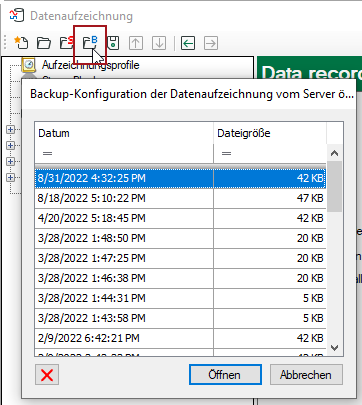Go forward with the grey right arrow

click(x=211, y=43)
